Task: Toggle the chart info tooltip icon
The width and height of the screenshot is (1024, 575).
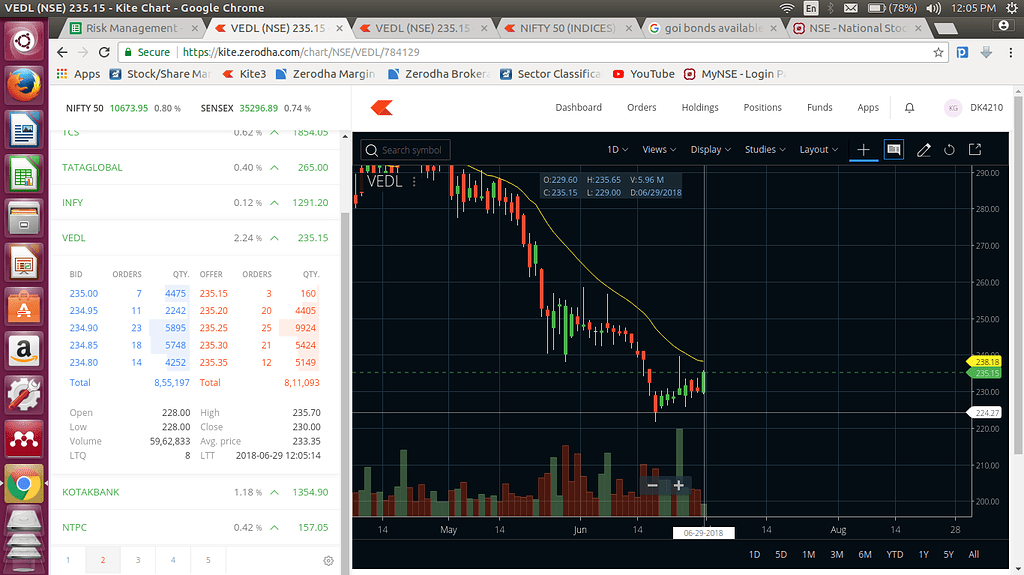Action: tap(893, 150)
